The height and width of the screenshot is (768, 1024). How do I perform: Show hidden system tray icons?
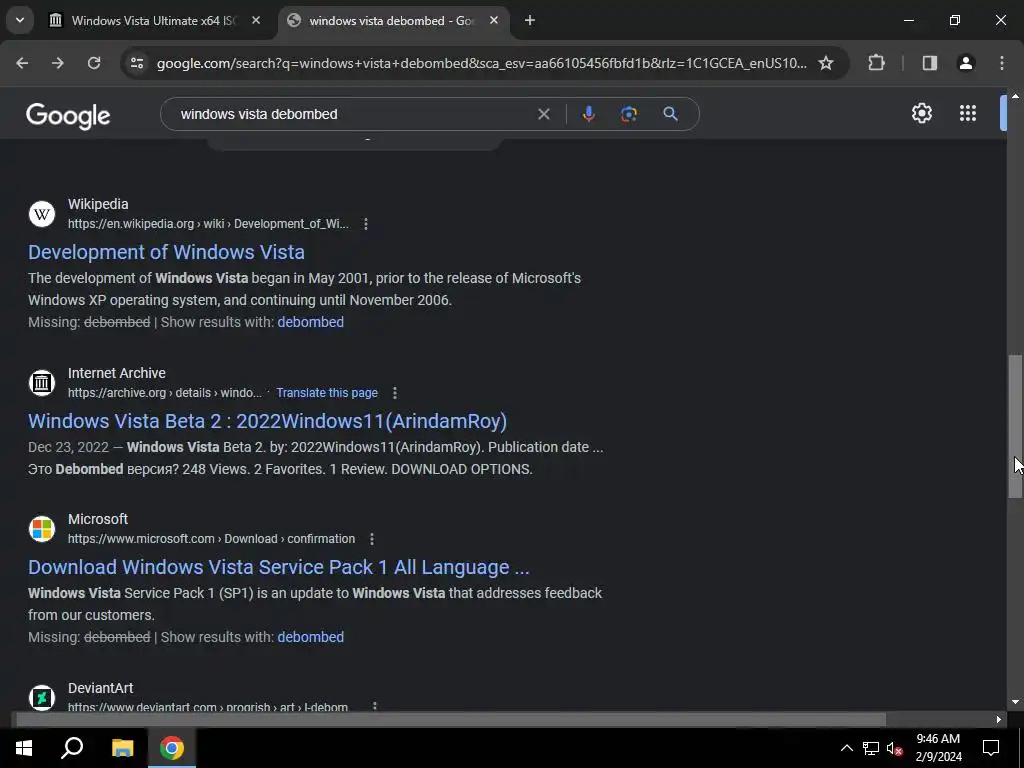click(846, 748)
